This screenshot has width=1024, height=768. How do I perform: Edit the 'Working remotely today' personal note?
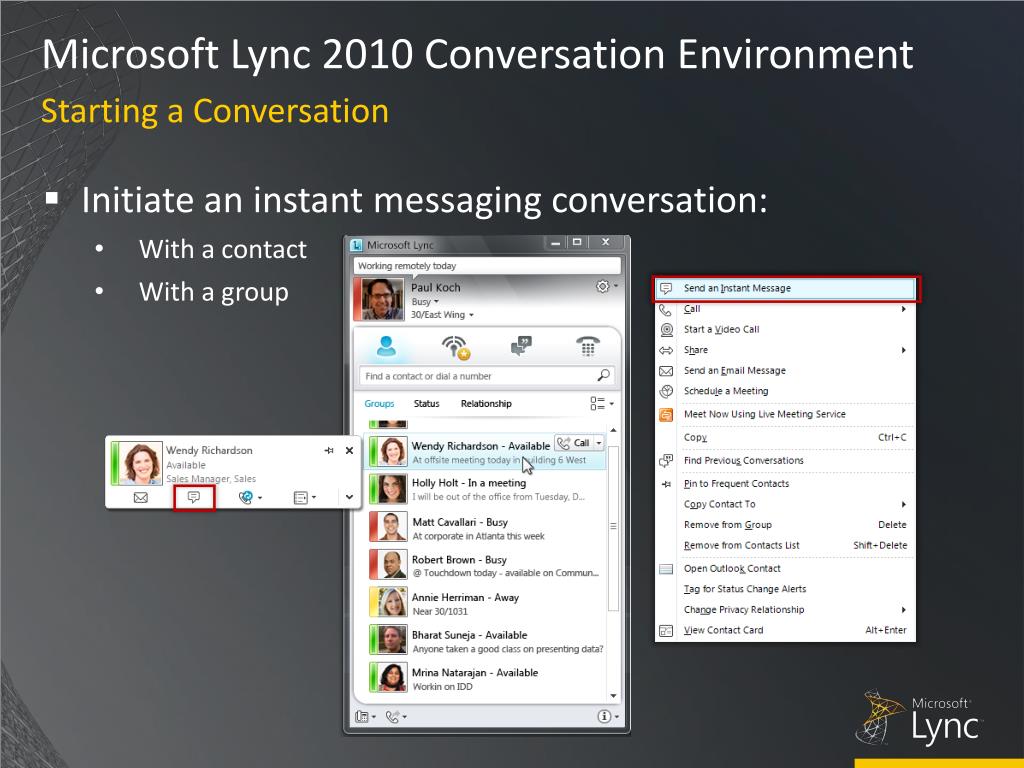pyautogui.click(x=487, y=266)
